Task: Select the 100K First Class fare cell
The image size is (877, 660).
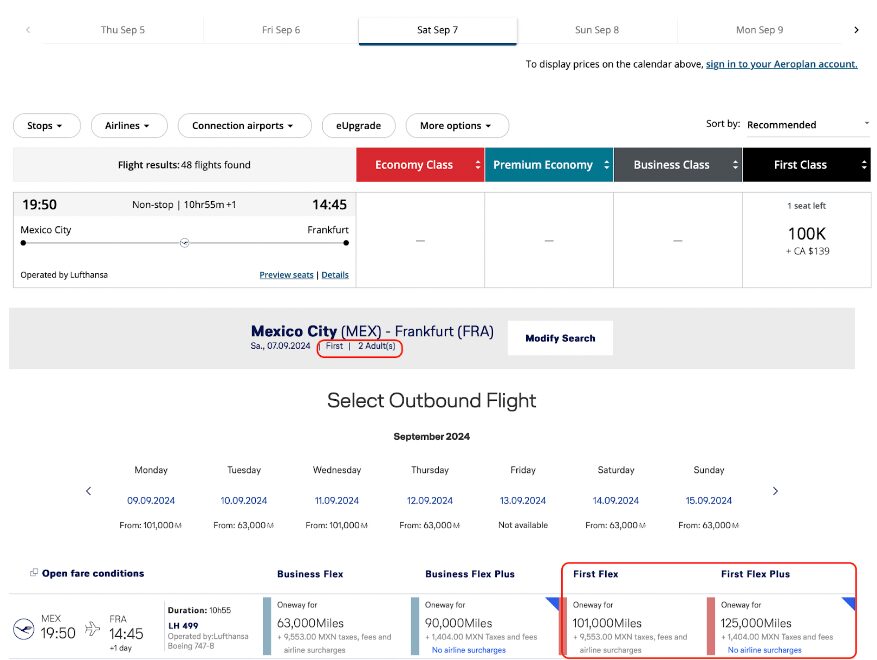Action: (806, 238)
